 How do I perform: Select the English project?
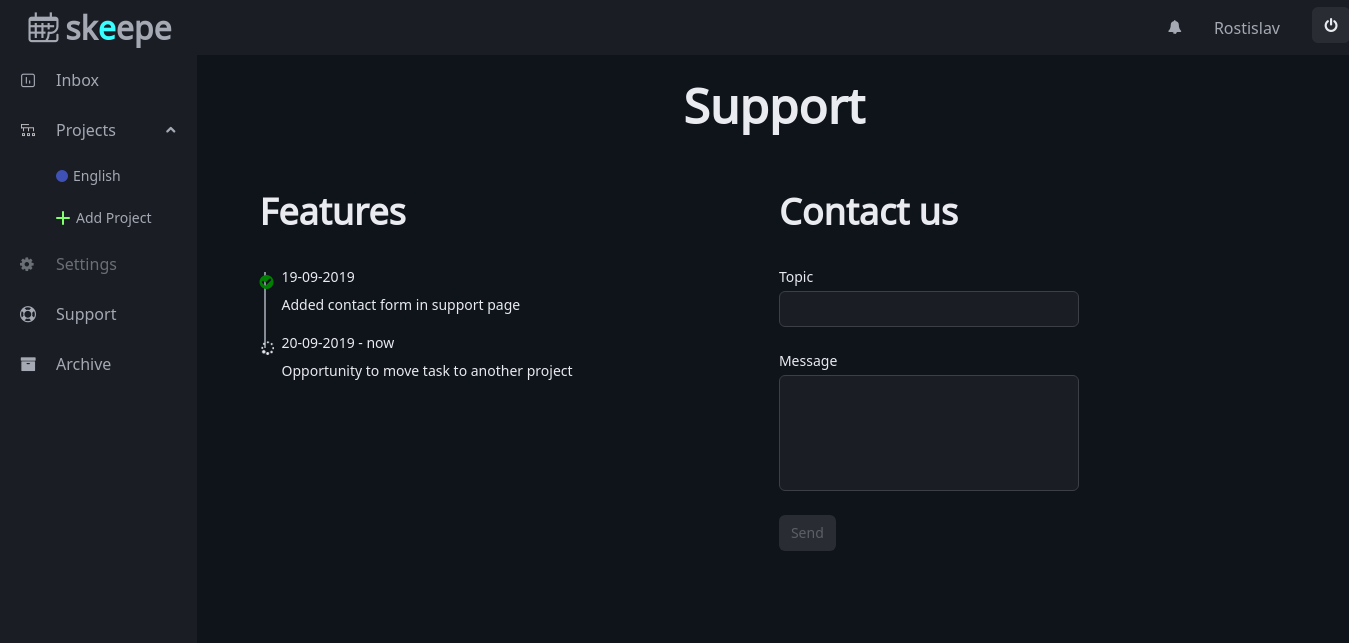tap(98, 176)
